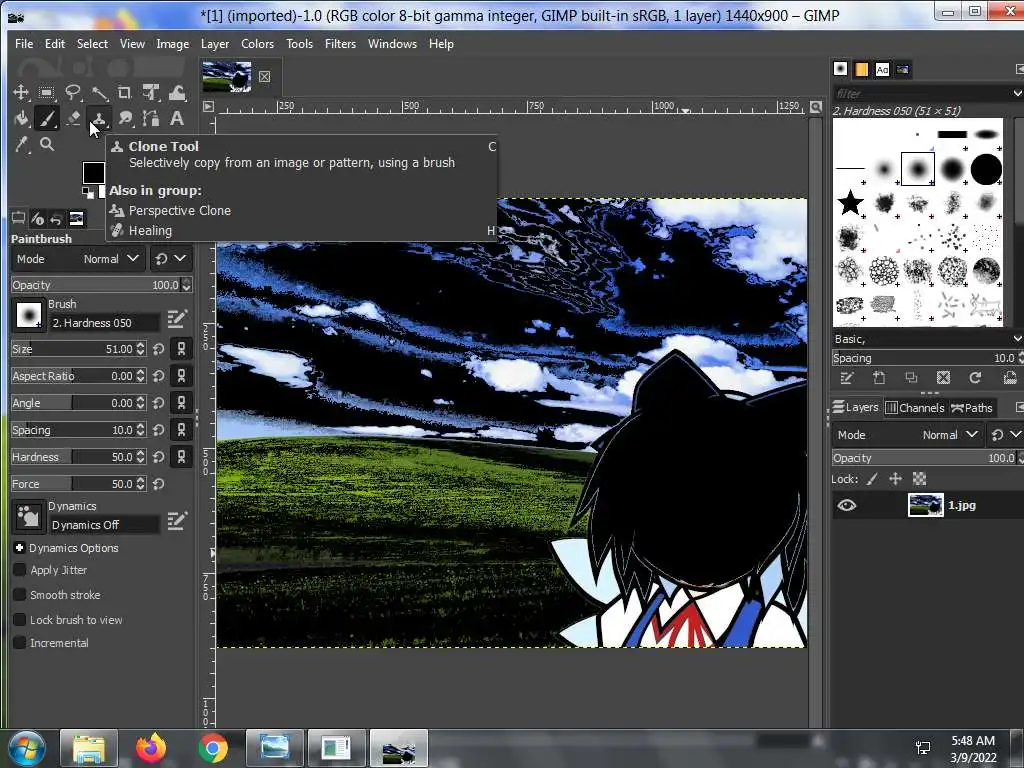This screenshot has height=768, width=1024.
Task: Select the black star brush
Action: coord(850,202)
